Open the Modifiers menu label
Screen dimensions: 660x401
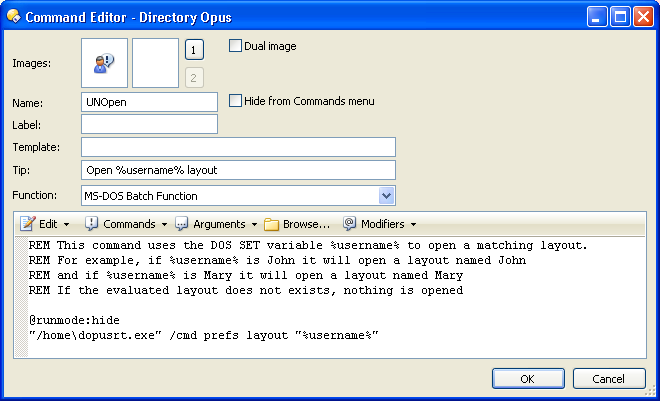(383, 224)
